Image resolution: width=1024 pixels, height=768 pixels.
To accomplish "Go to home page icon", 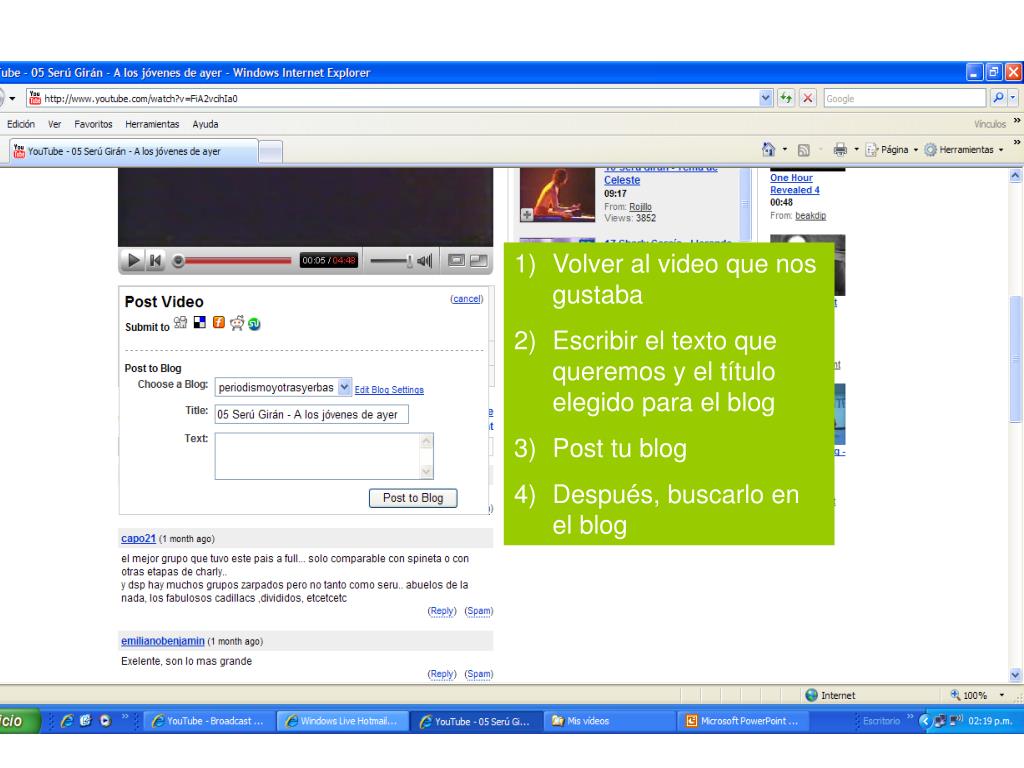I will (769, 150).
